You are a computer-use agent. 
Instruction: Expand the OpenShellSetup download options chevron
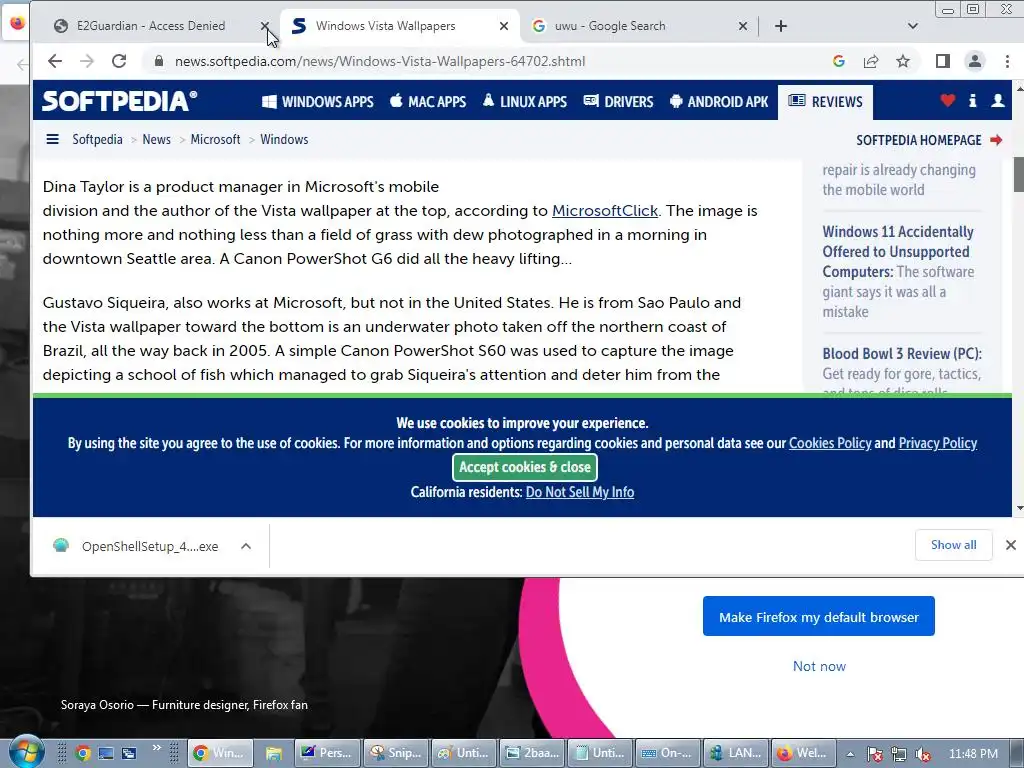pyautogui.click(x=246, y=546)
